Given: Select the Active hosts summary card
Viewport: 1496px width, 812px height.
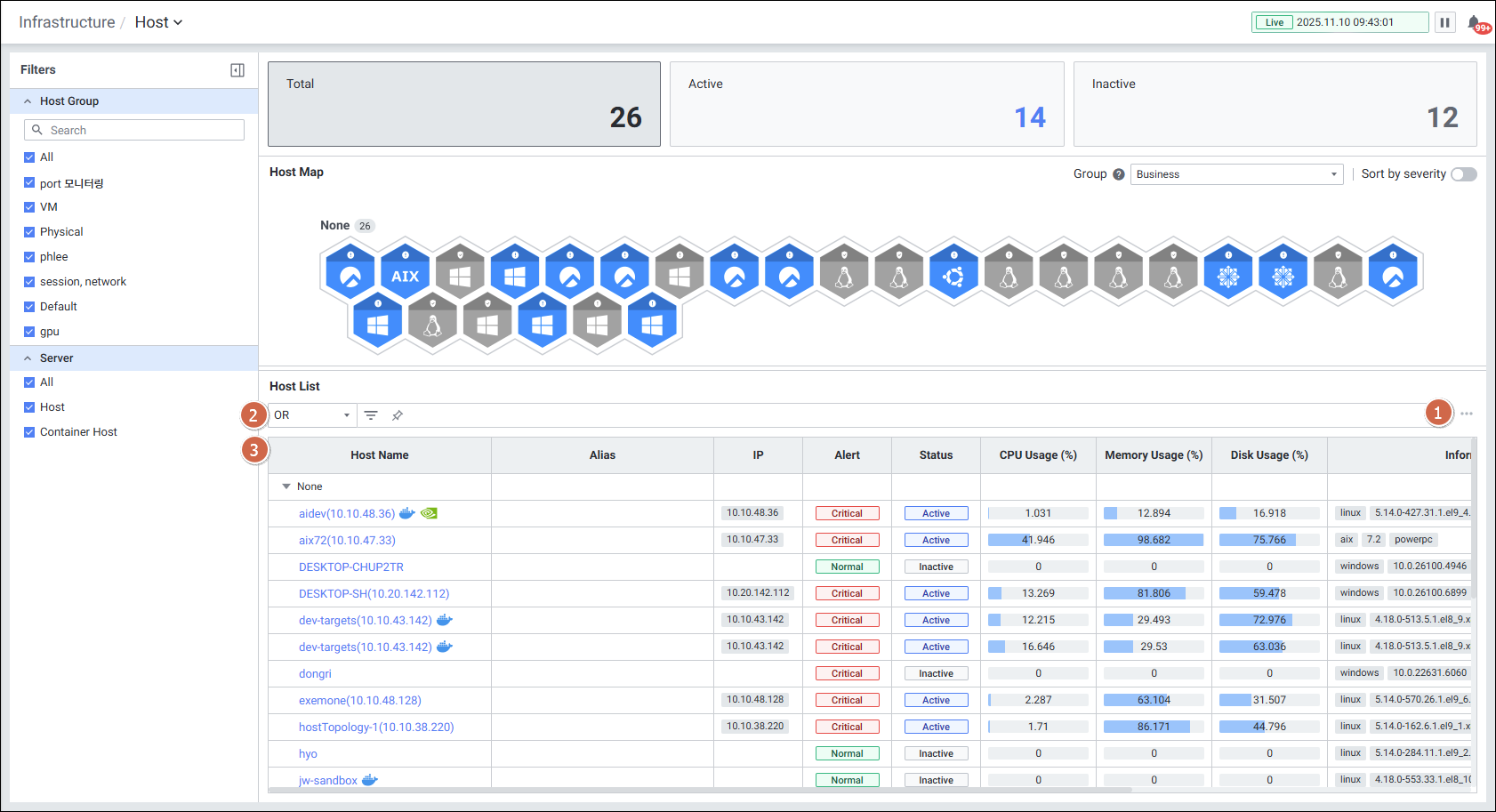Looking at the screenshot, I should [x=866, y=104].
